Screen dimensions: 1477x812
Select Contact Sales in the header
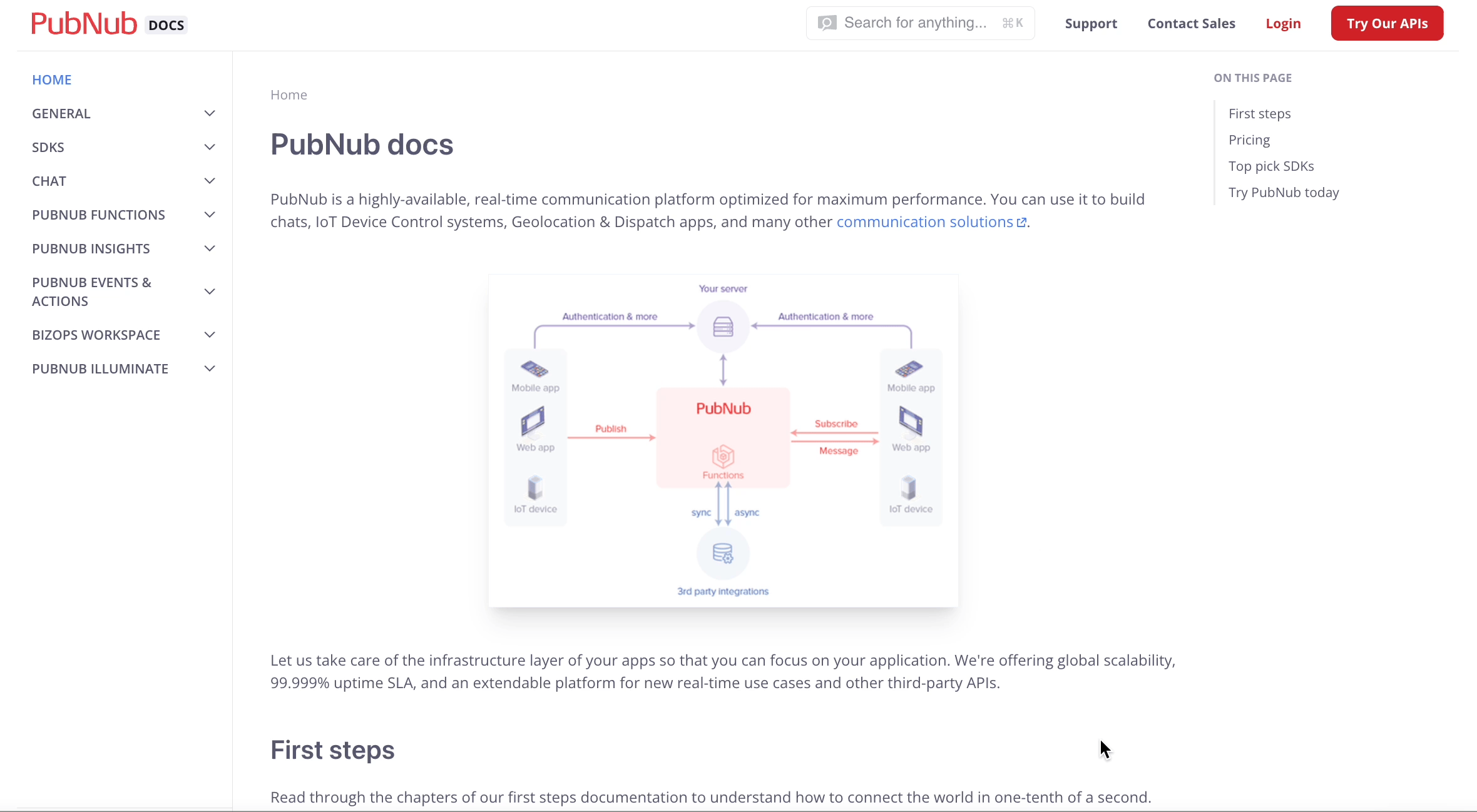pyautogui.click(x=1190, y=23)
